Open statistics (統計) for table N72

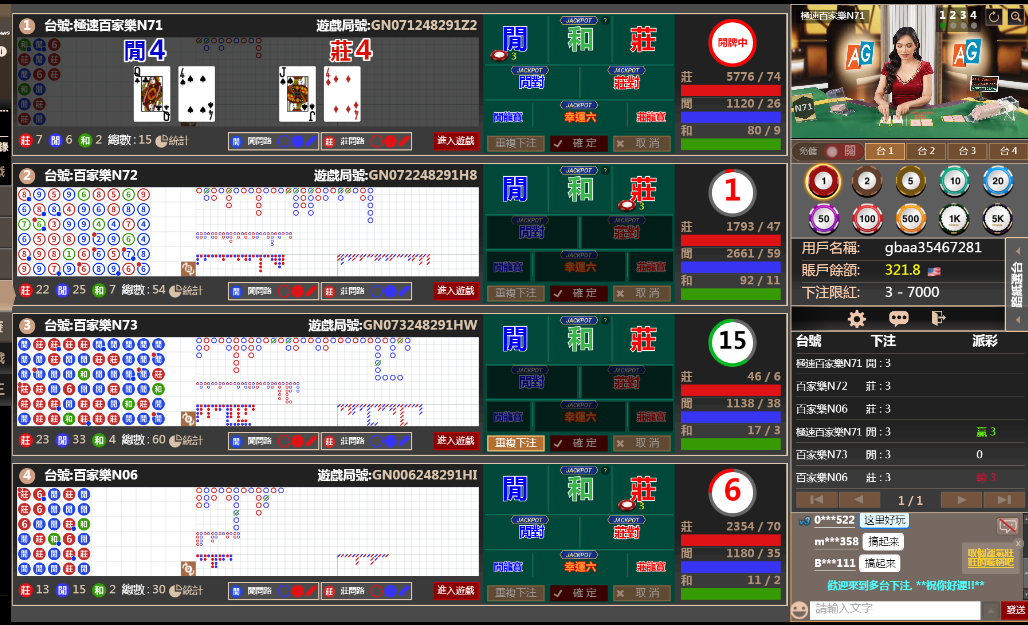click(186, 290)
